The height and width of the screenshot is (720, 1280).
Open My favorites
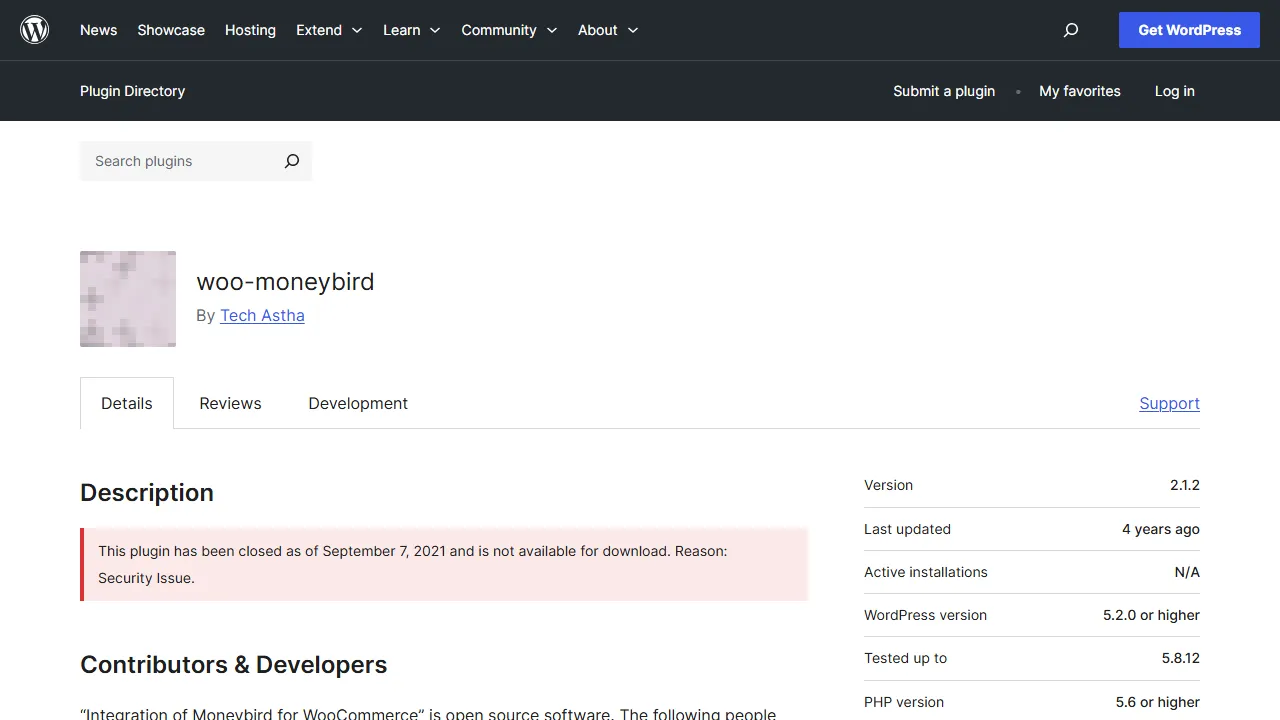coord(1080,91)
